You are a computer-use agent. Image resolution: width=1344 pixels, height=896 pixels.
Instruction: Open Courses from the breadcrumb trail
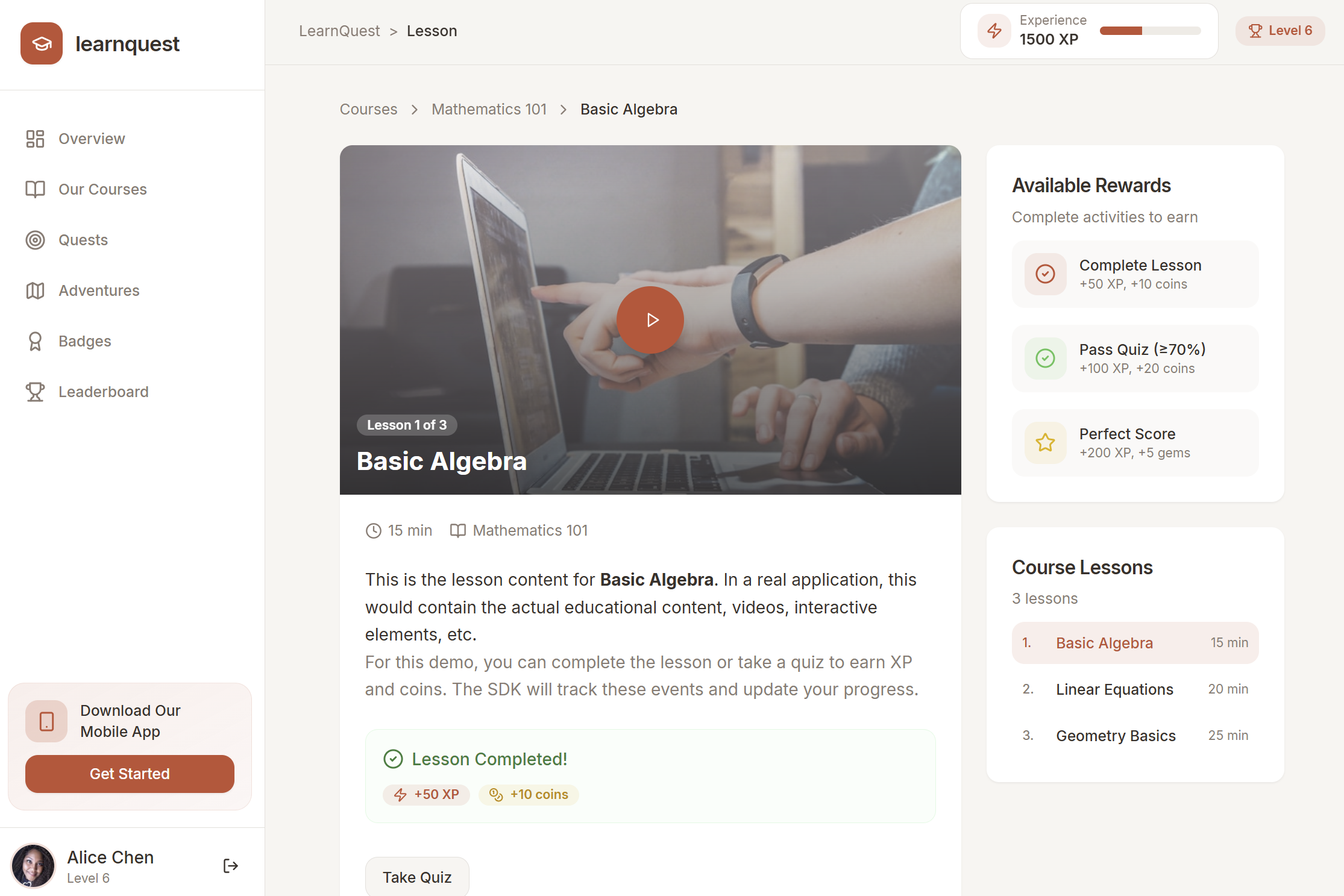[x=368, y=109]
